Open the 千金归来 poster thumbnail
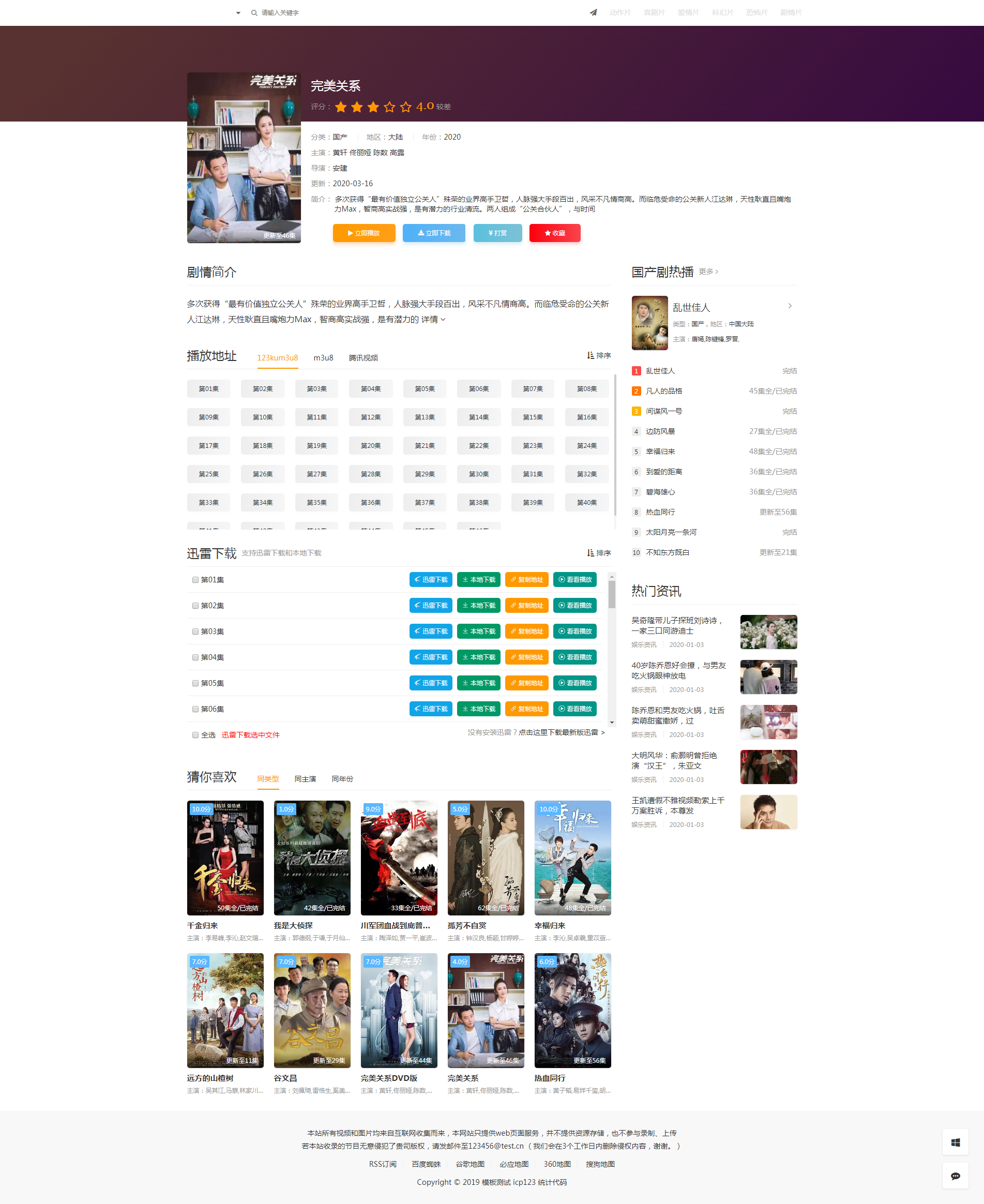984x1204 pixels. click(x=225, y=857)
